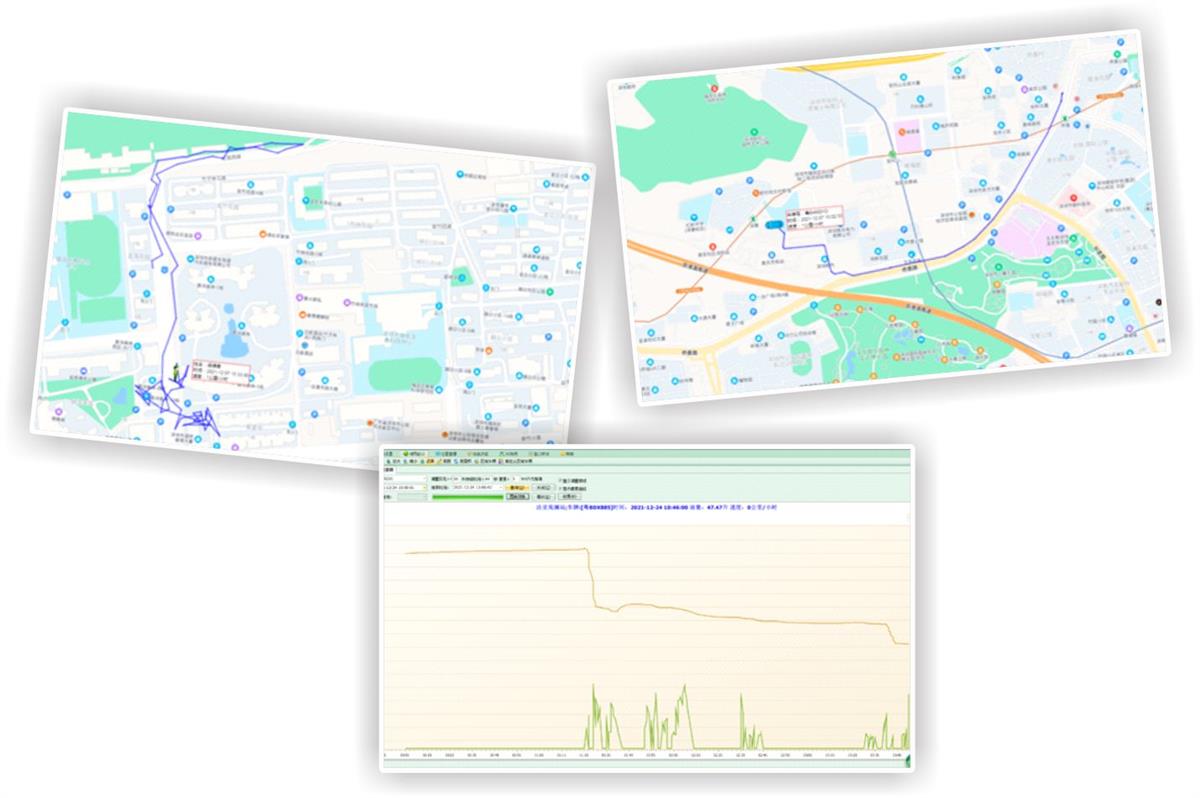Select the red hospital marker at top-left of right map

click(714, 89)
